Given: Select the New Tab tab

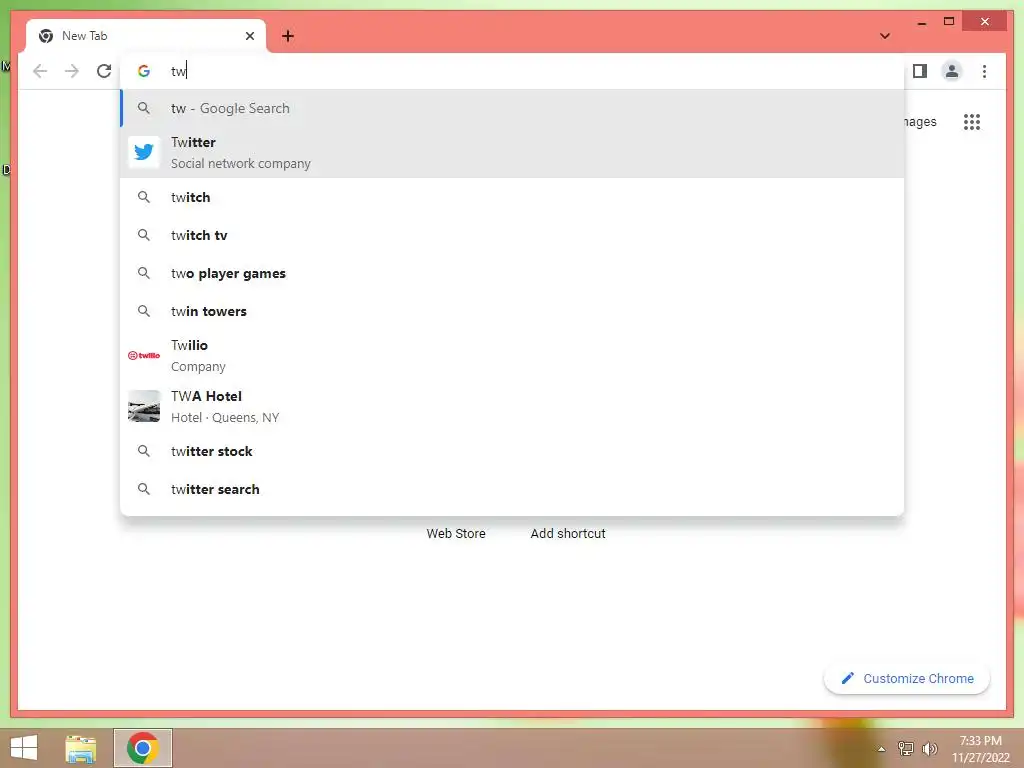Looking at the screenshot, I should click(x=146, y=36).
